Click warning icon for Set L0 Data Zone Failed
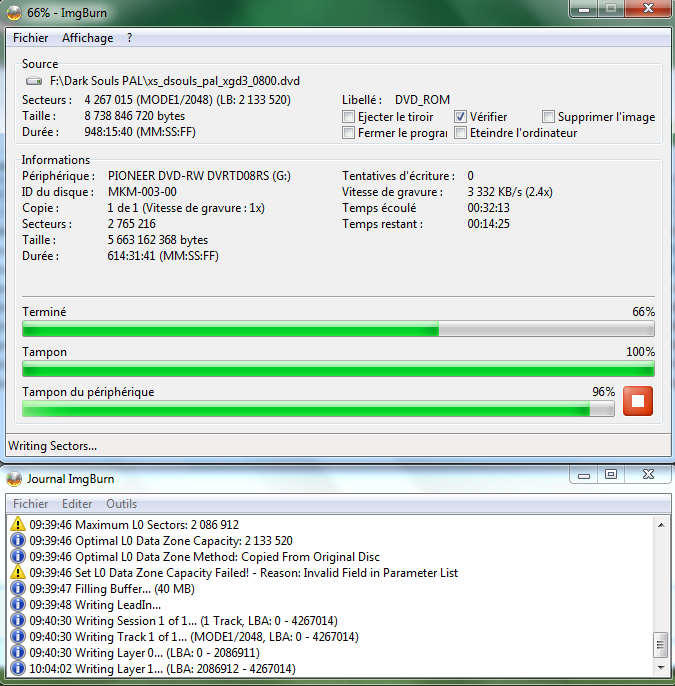The height and width of the screenshot is (686, 675). (17, 572)
